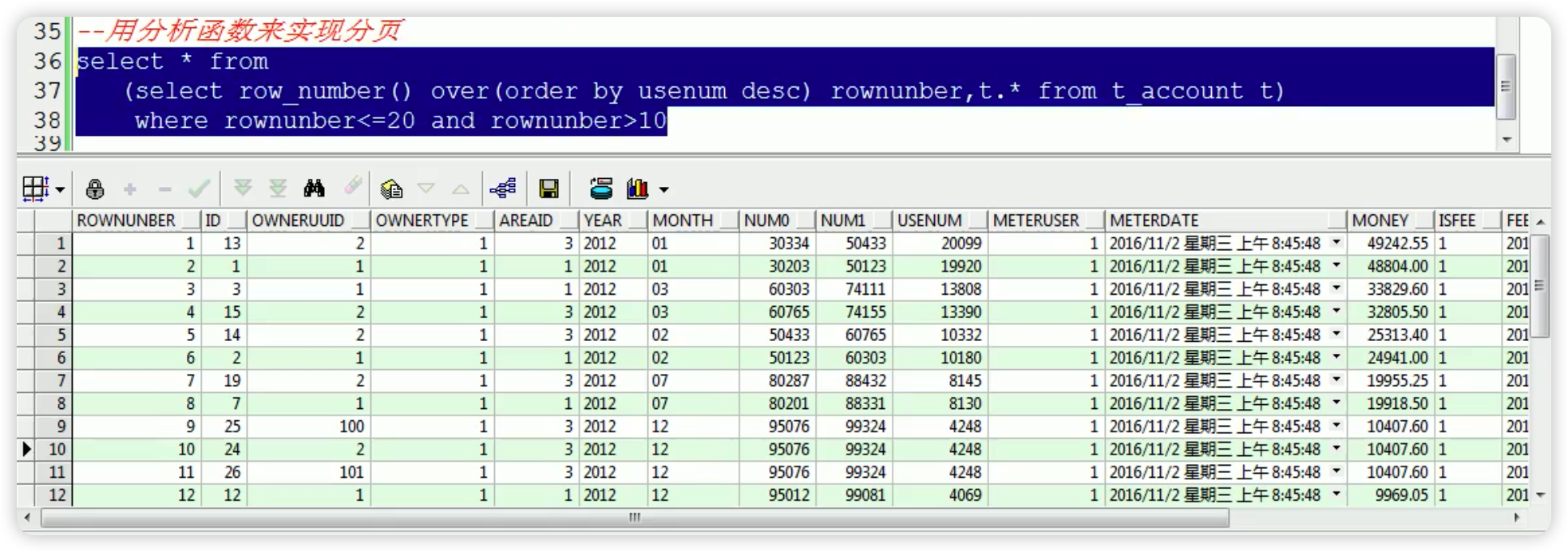
Task: Click the database connect cylinder icon
Action: click(601, 189)
